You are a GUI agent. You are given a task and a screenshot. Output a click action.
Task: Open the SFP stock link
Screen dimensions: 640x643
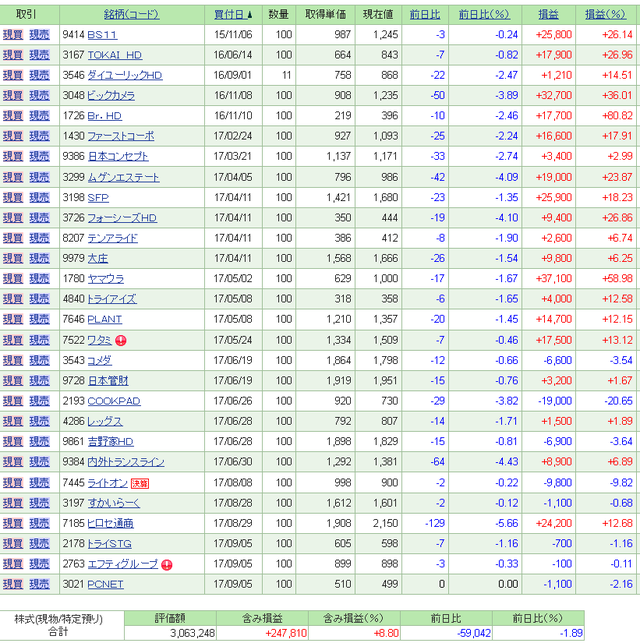[98, 198]
